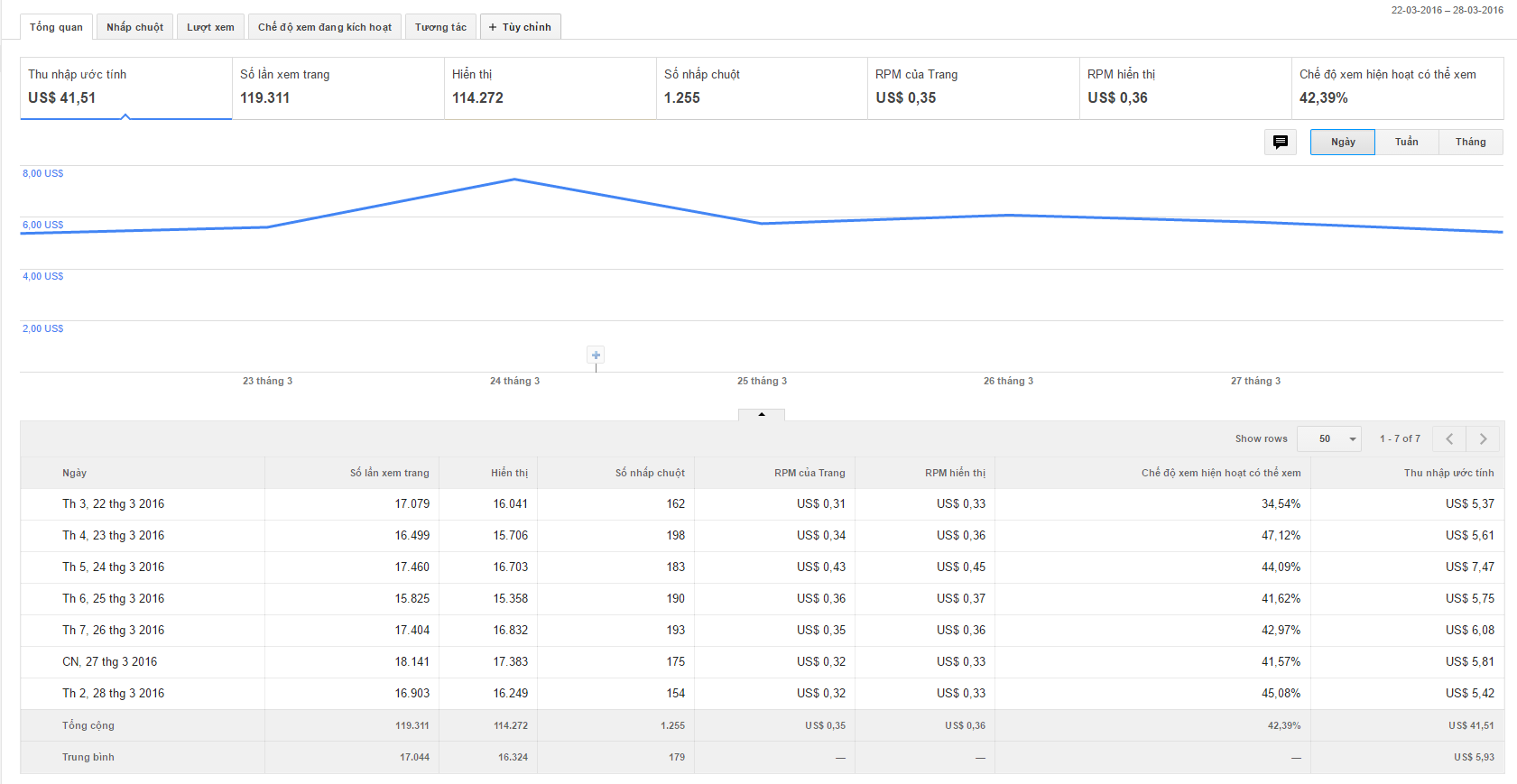The image size is (1517, 784).
Task: Select the RPM của Trang metric card
Action: click(x=973, y=88)
